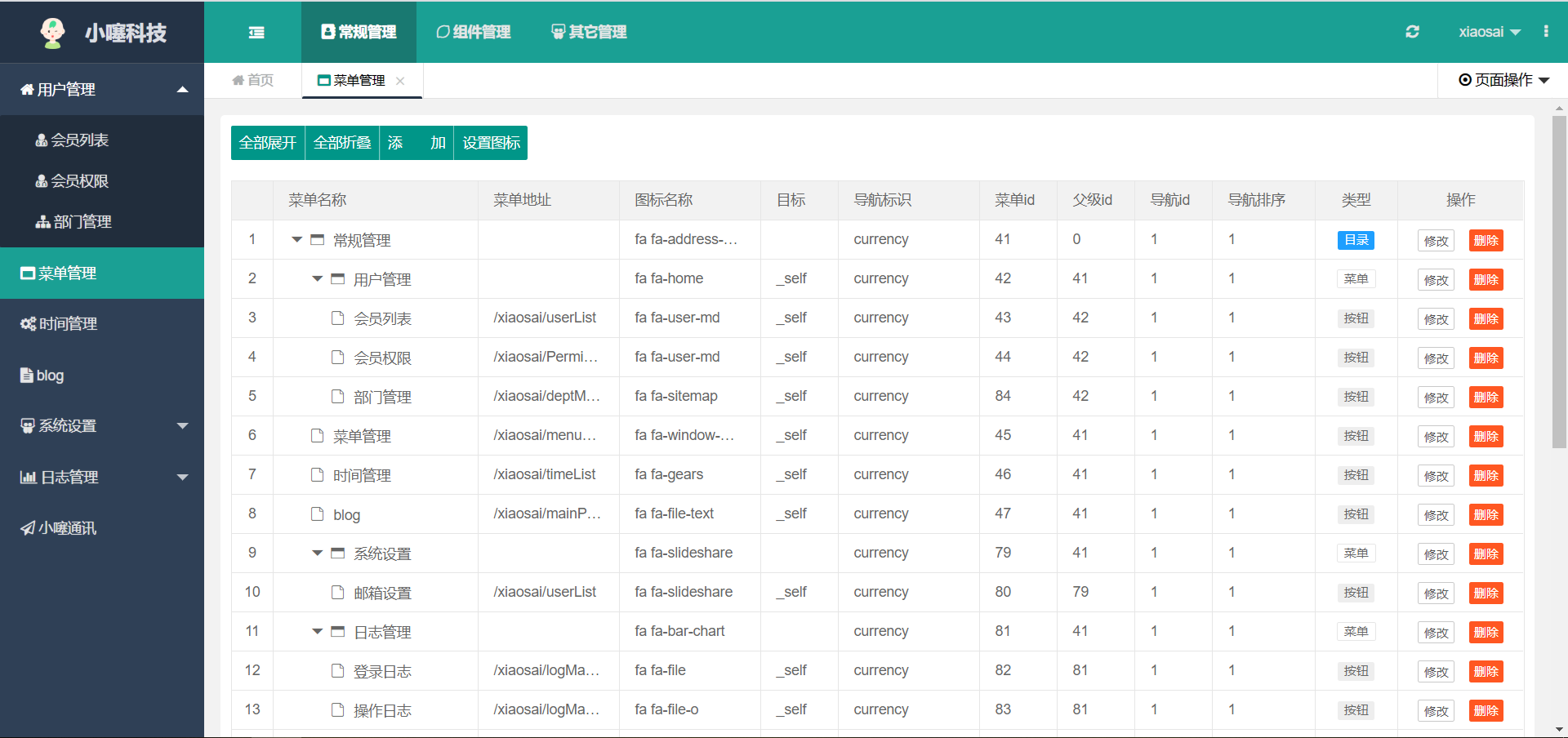Select the 小噻通讯 paper-plane icon

26,527
